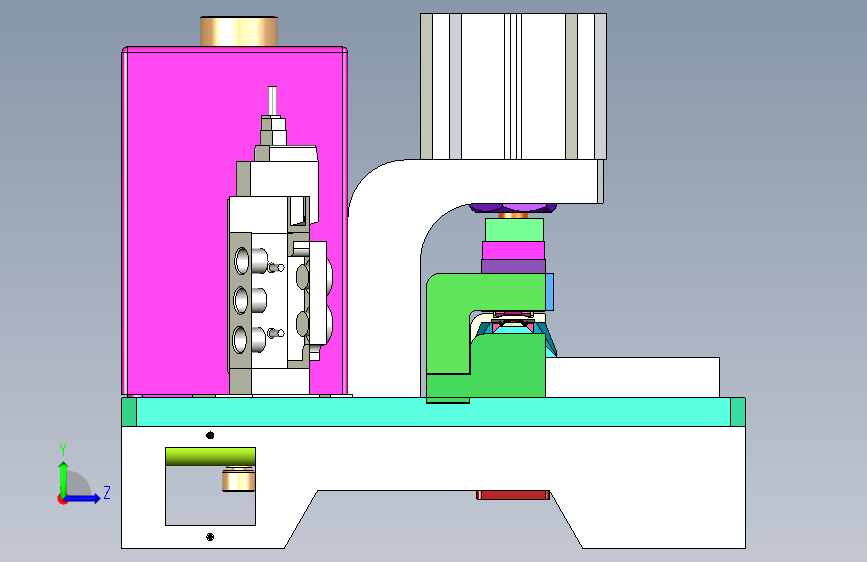Click the blue Z axis arrow
The image size is (867, 562).
pyautogui.click(x=83, y=498)
